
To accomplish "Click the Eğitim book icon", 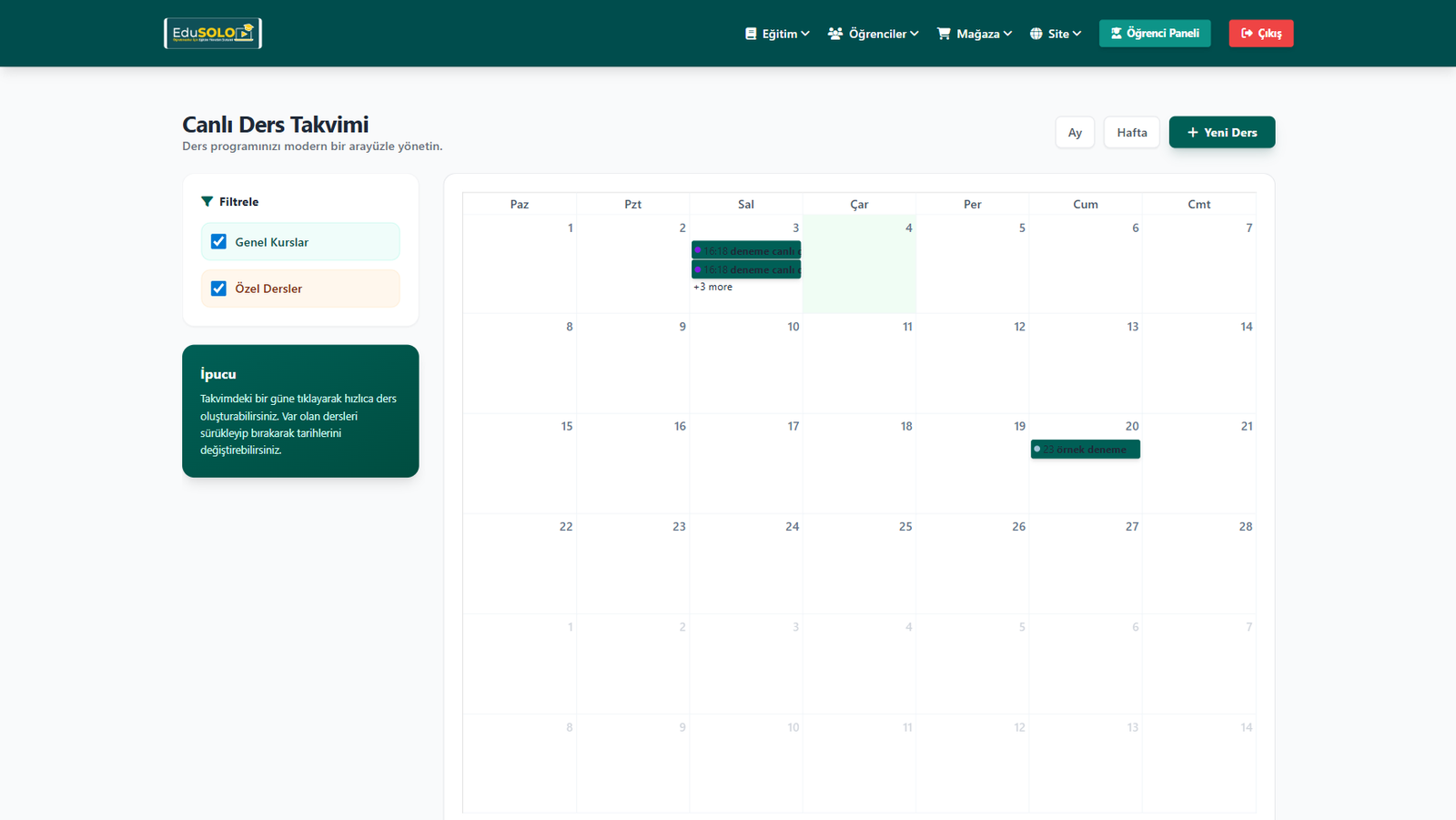I will (x=751, y=34).
